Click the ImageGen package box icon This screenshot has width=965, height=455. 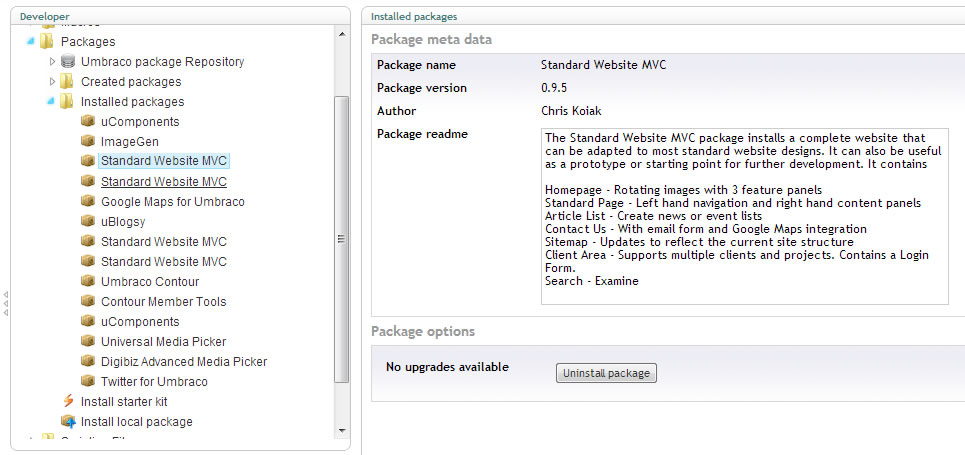pos(88,142)
